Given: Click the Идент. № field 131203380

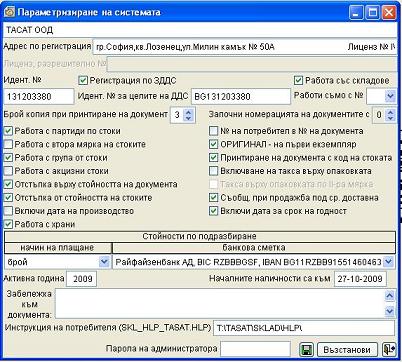Looking at the screenshot, I should [x=39, y=97].
